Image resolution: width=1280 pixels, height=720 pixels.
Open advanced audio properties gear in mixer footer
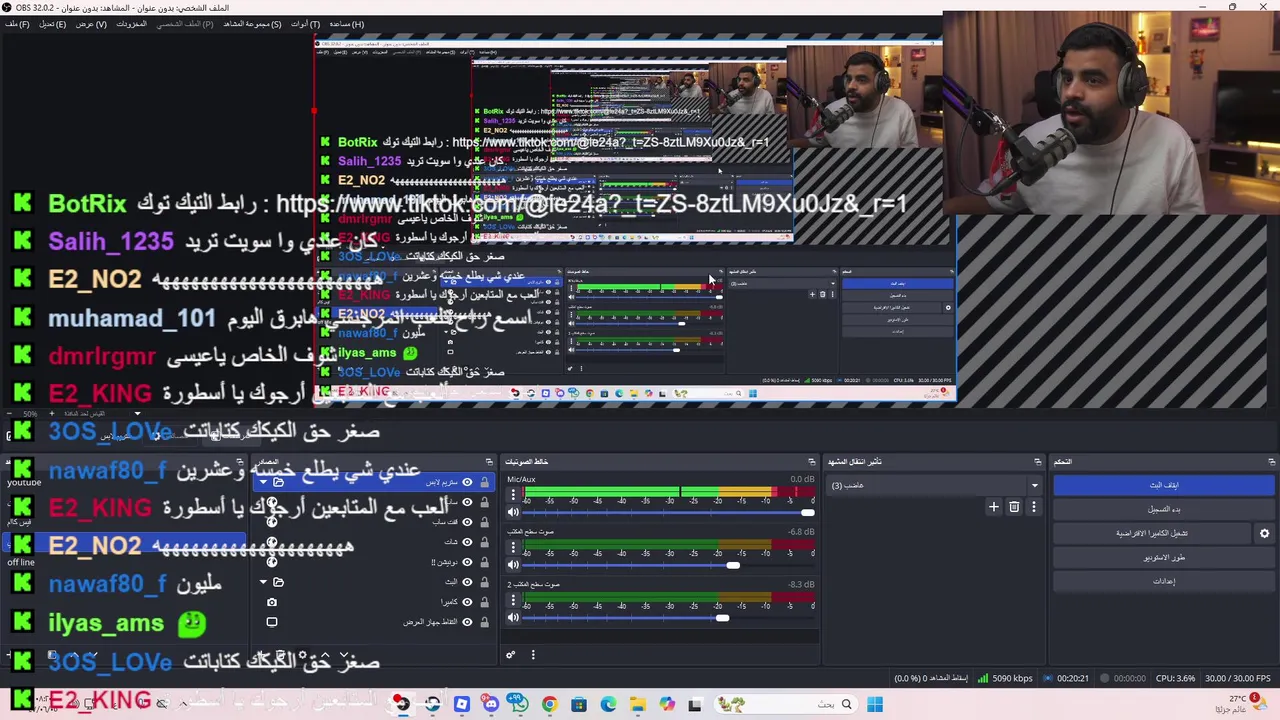[x=510, y=655]
